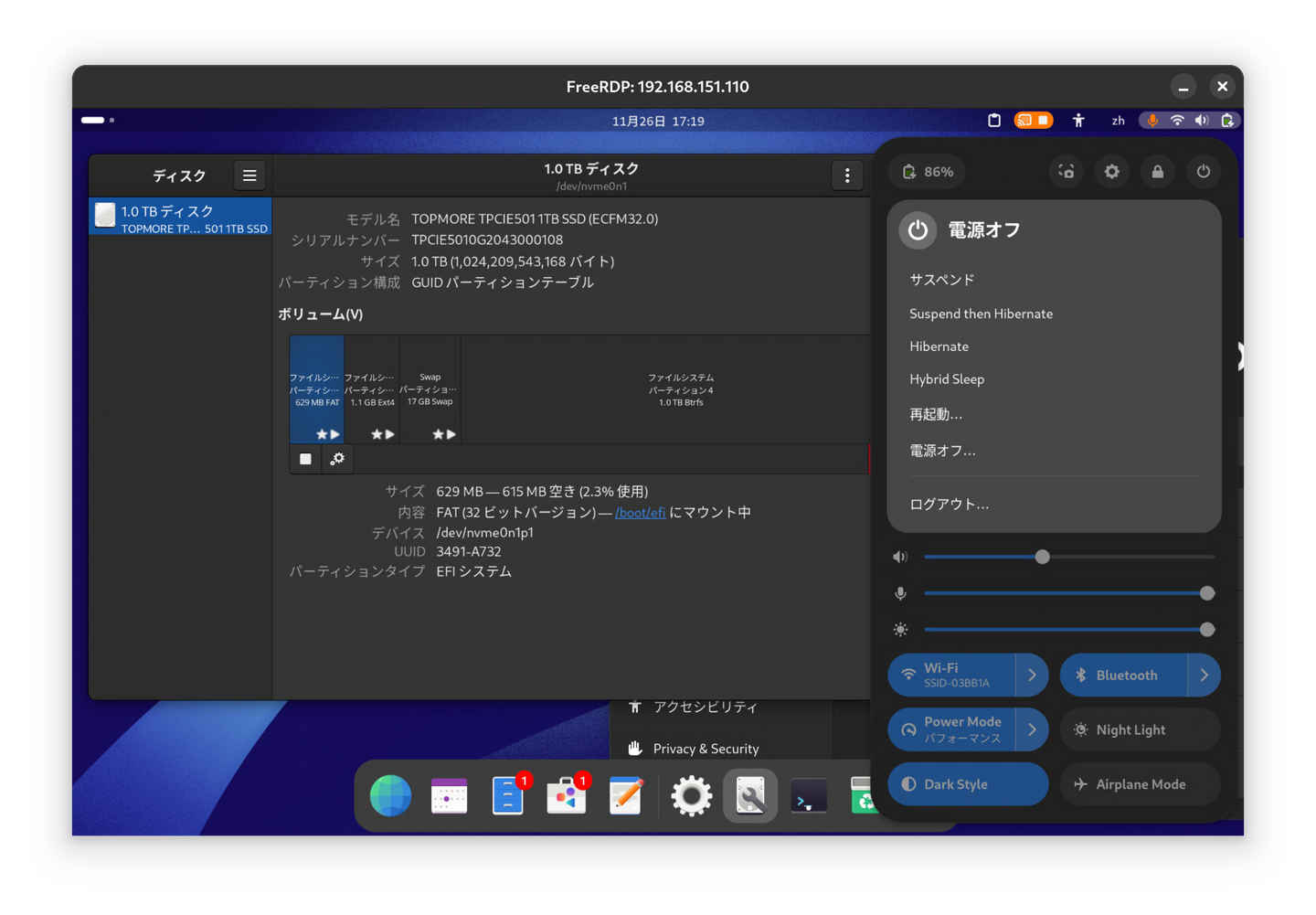
Task: Expand the Wi-Fi networks arrow
Action: 1032,676
